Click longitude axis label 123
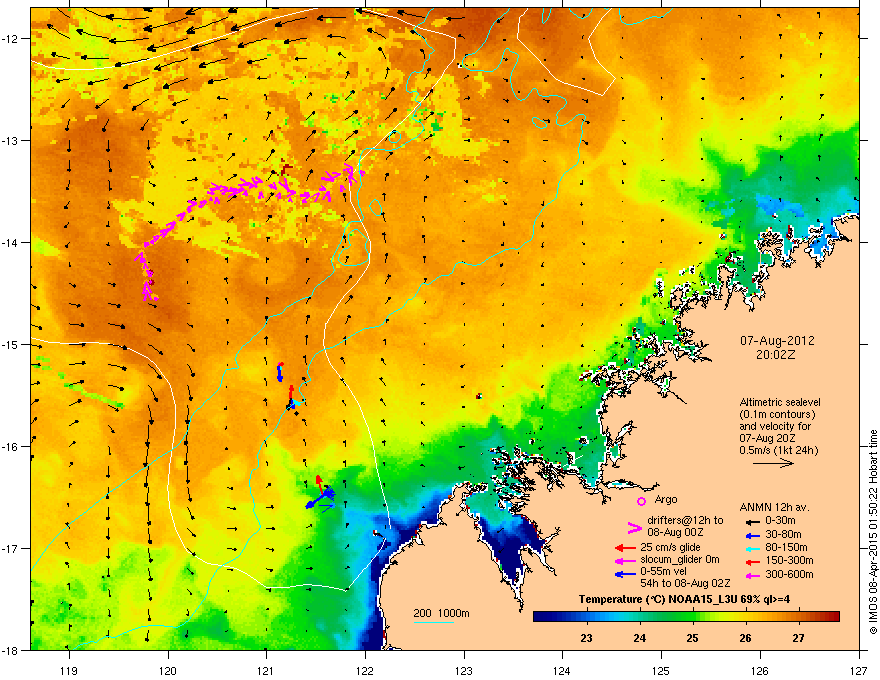The width and height of the screenshot is (880, 680). pyautogui.click(x=464, y=670)
